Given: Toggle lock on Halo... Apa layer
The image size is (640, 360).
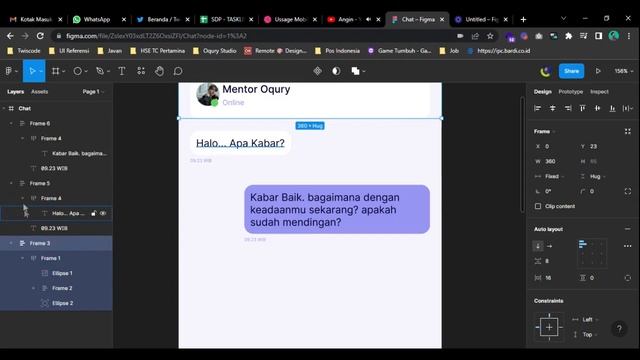Looking at the screenshot, I should (x=94, y=213).
